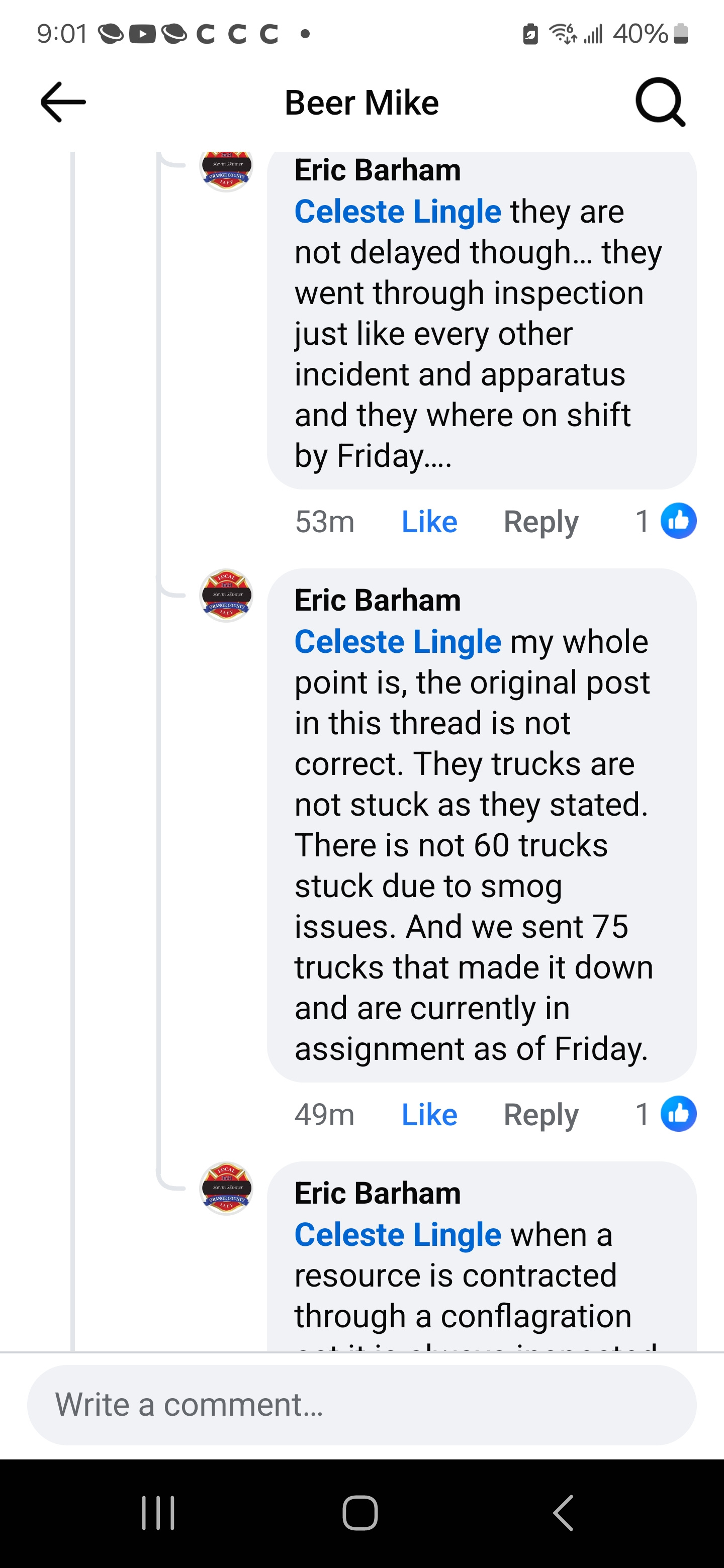Open Eric Barham's avatar on bottom comment
The image size is (724, 1568).
(x=227, y=1188)
